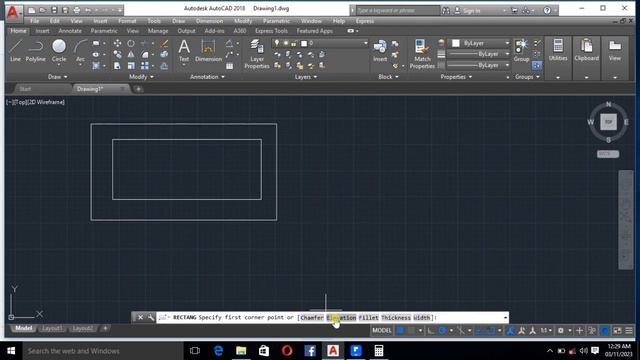This screenshot has width=640, height=360.
Task: Click the Insert block icon
Action: coord(380,51)
